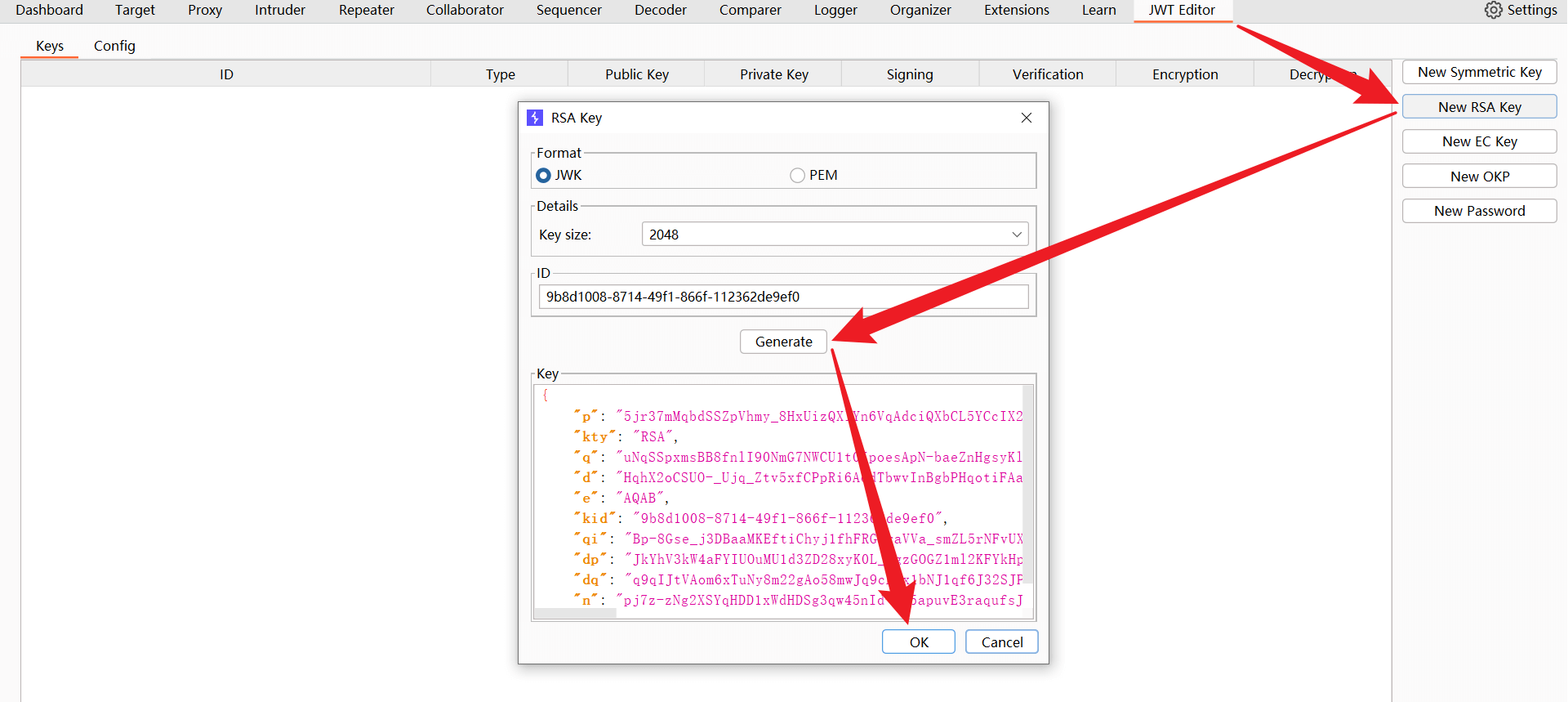This screenshot has height=702, width=1568.
Task: Add a New Password key
Action: (x=1479, y=211)
